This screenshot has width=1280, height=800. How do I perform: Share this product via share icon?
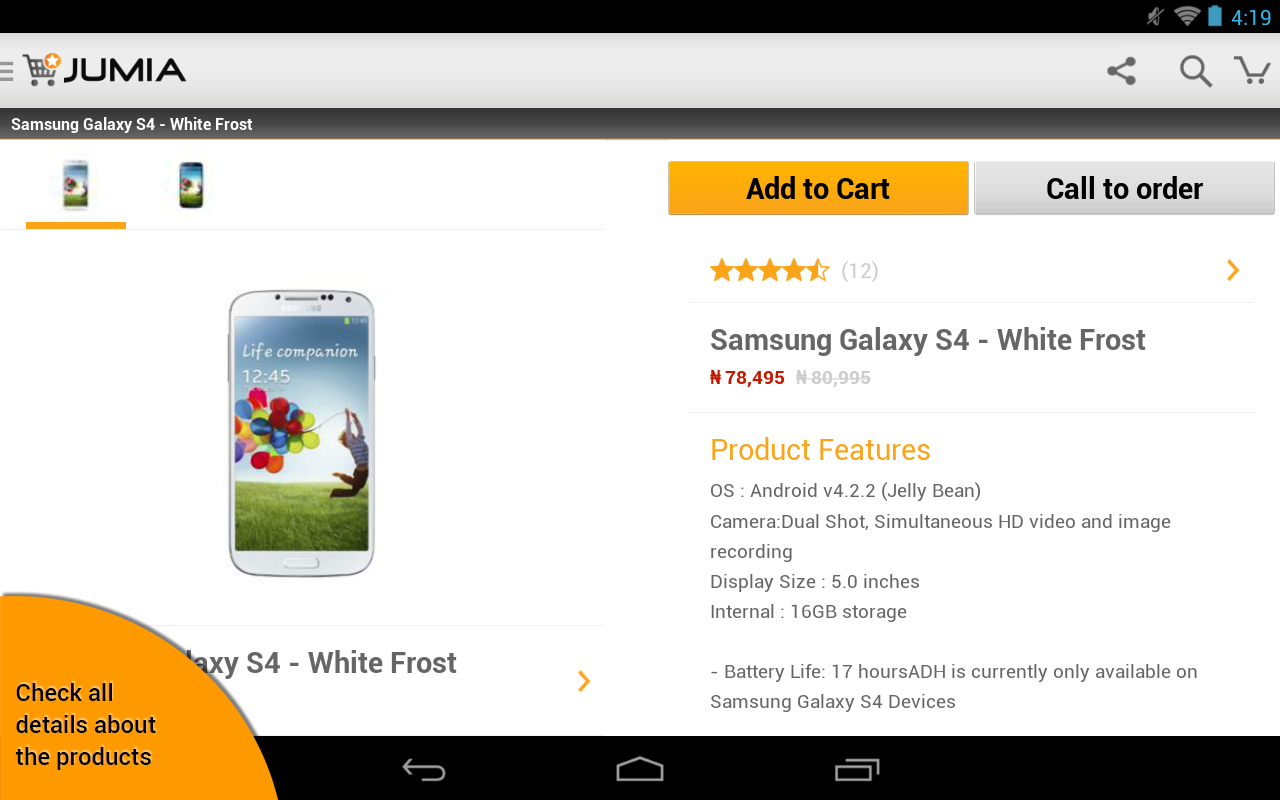(x=1122, y=71)
